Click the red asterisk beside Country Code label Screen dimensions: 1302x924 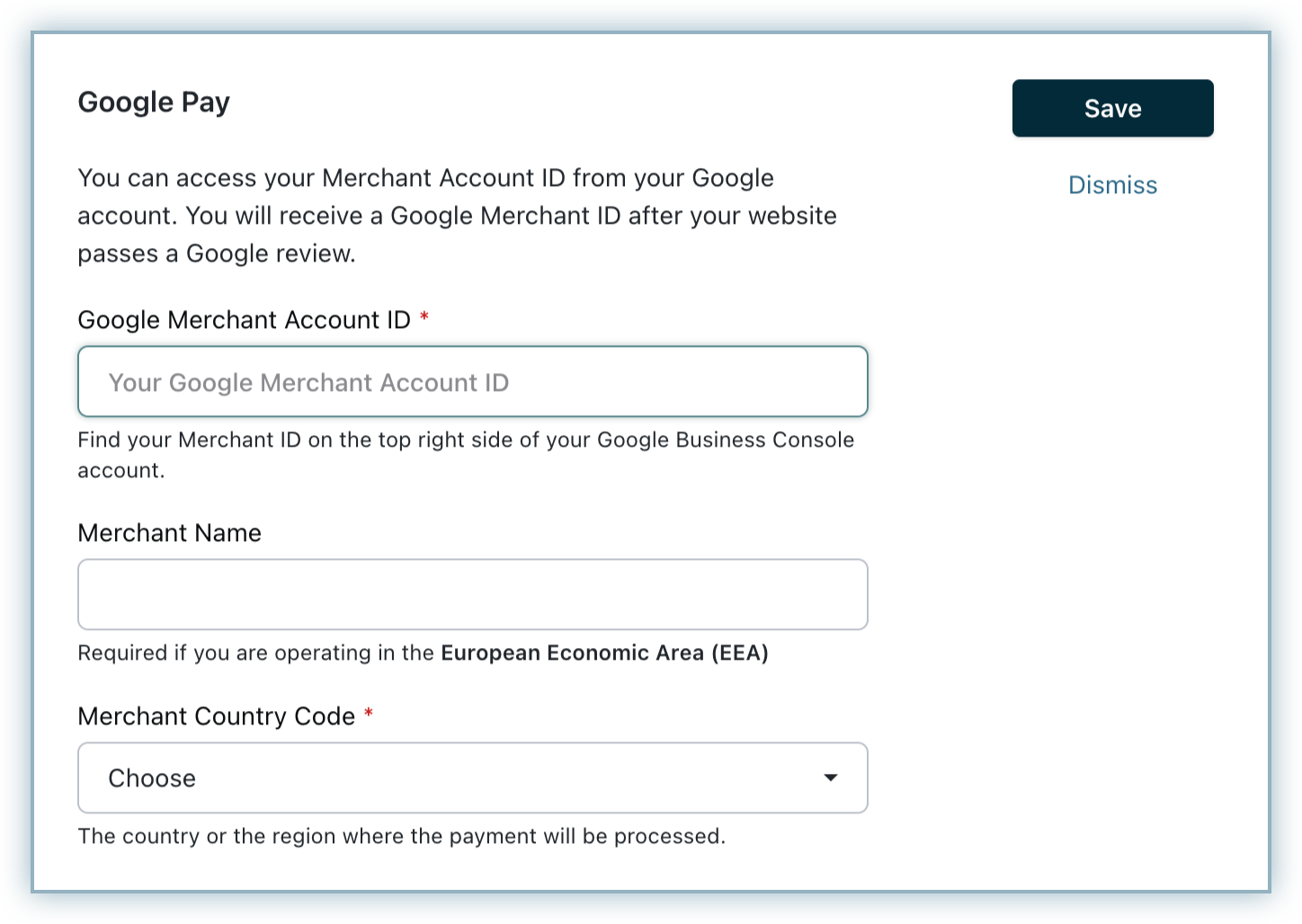[x=369, y=715]
